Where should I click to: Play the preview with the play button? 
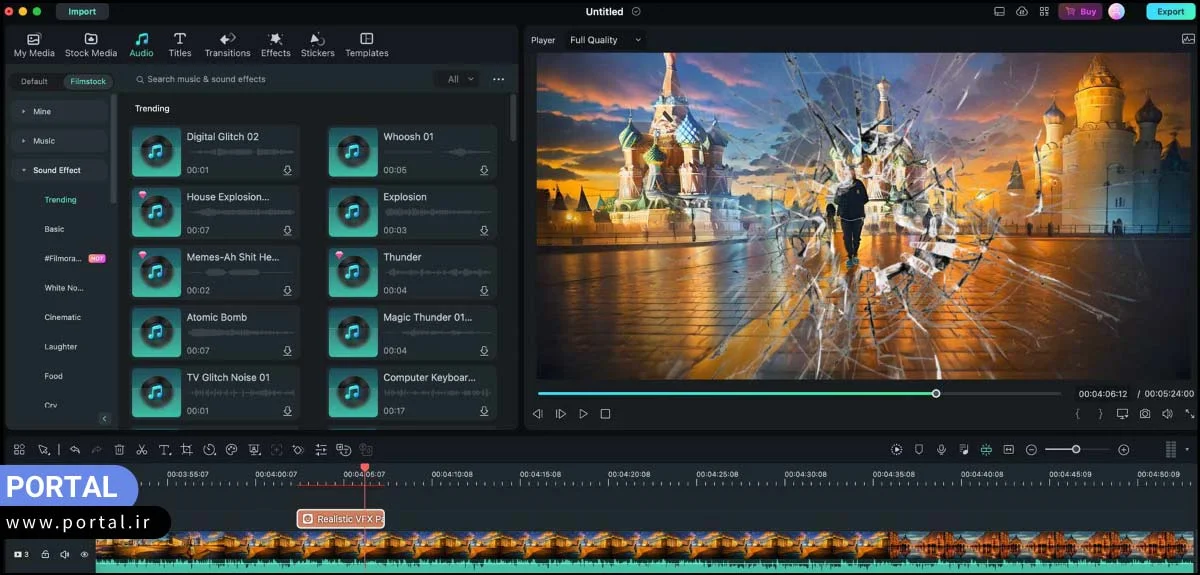[x=583, y=413]
